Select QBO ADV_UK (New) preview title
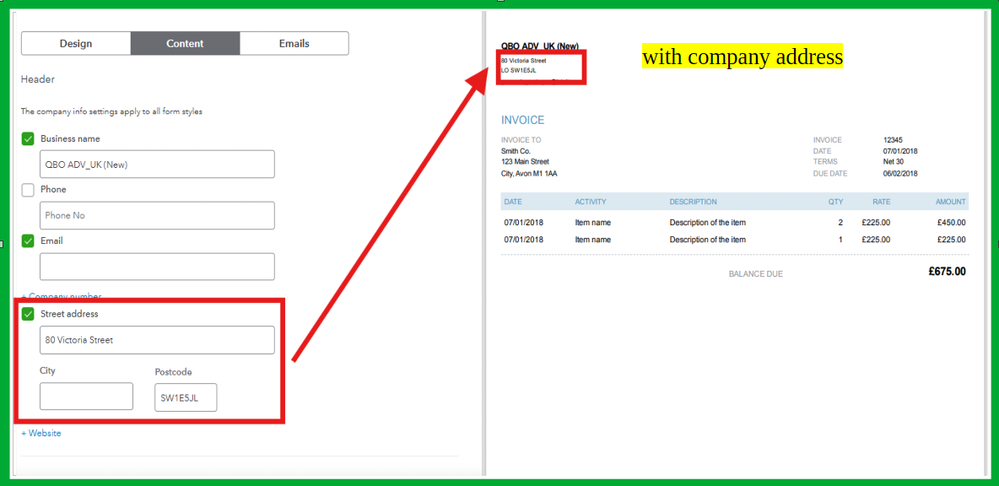This screenshot has width=999, height=486. [x=540, y=46]
